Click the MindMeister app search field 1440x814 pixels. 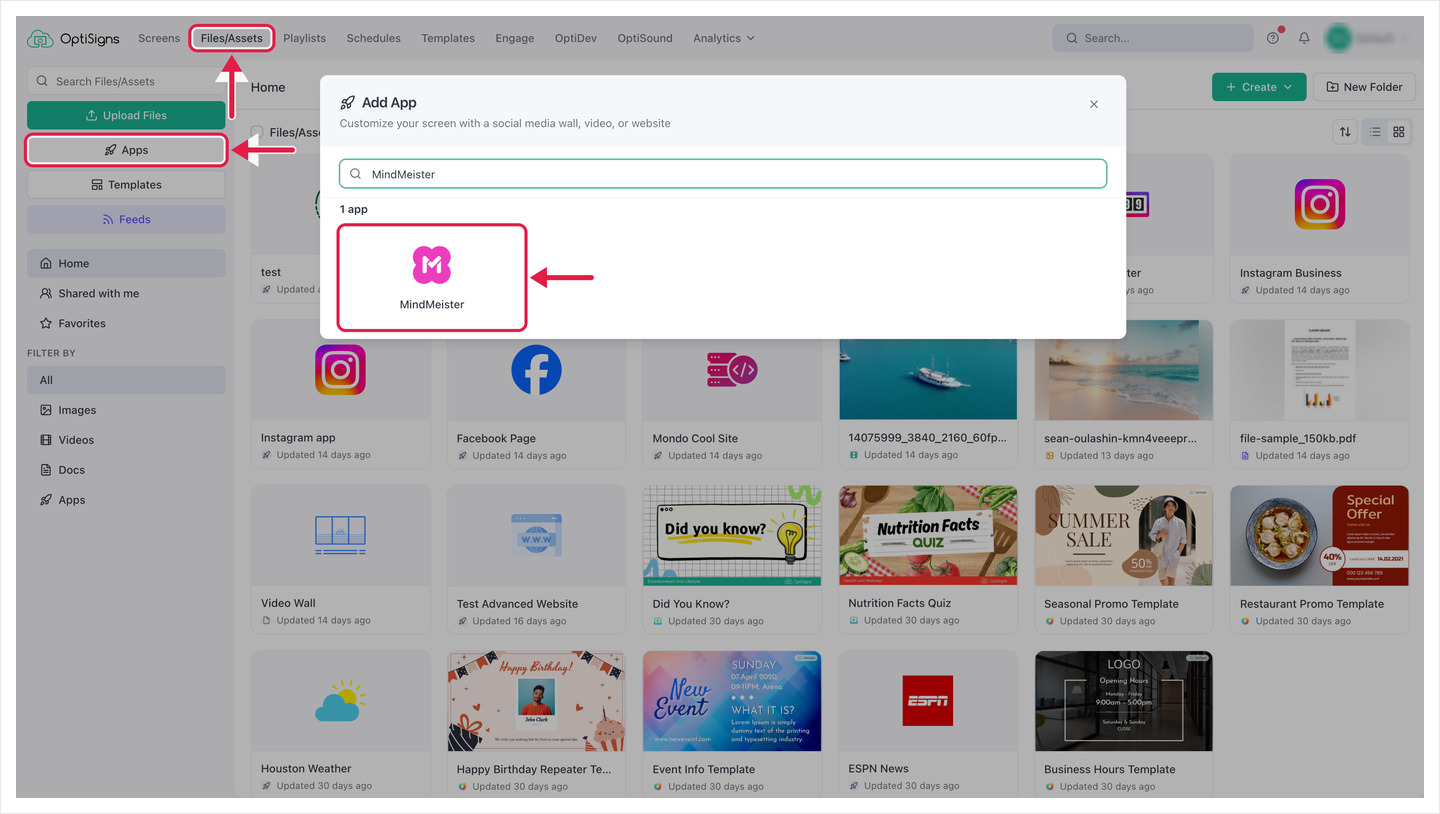723,174
